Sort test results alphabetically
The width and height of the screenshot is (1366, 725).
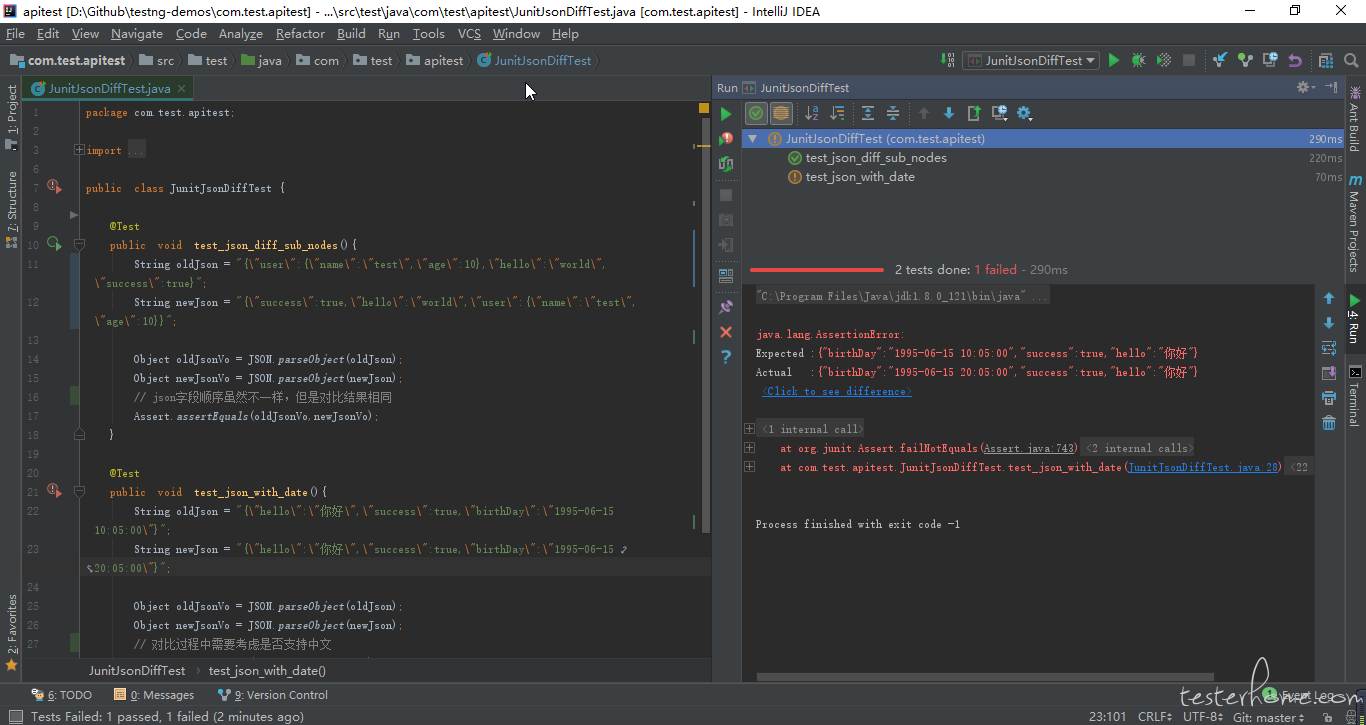812,113
